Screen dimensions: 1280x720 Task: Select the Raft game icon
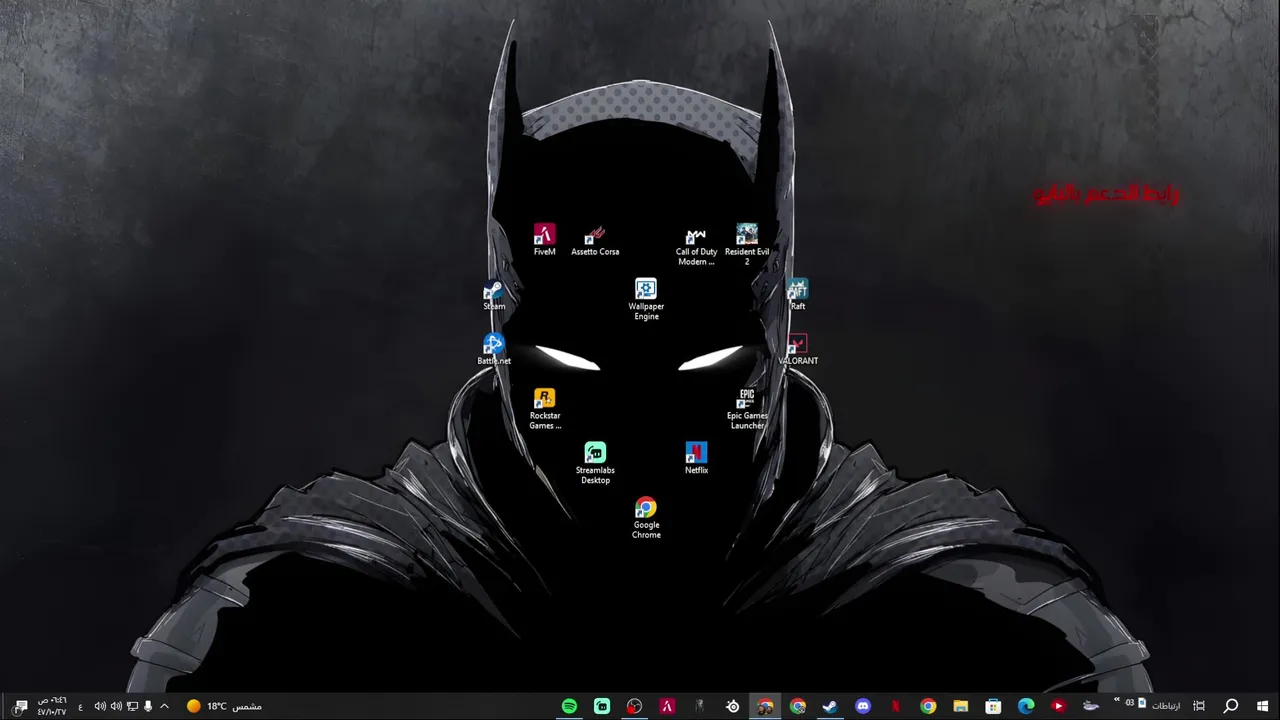797,295
